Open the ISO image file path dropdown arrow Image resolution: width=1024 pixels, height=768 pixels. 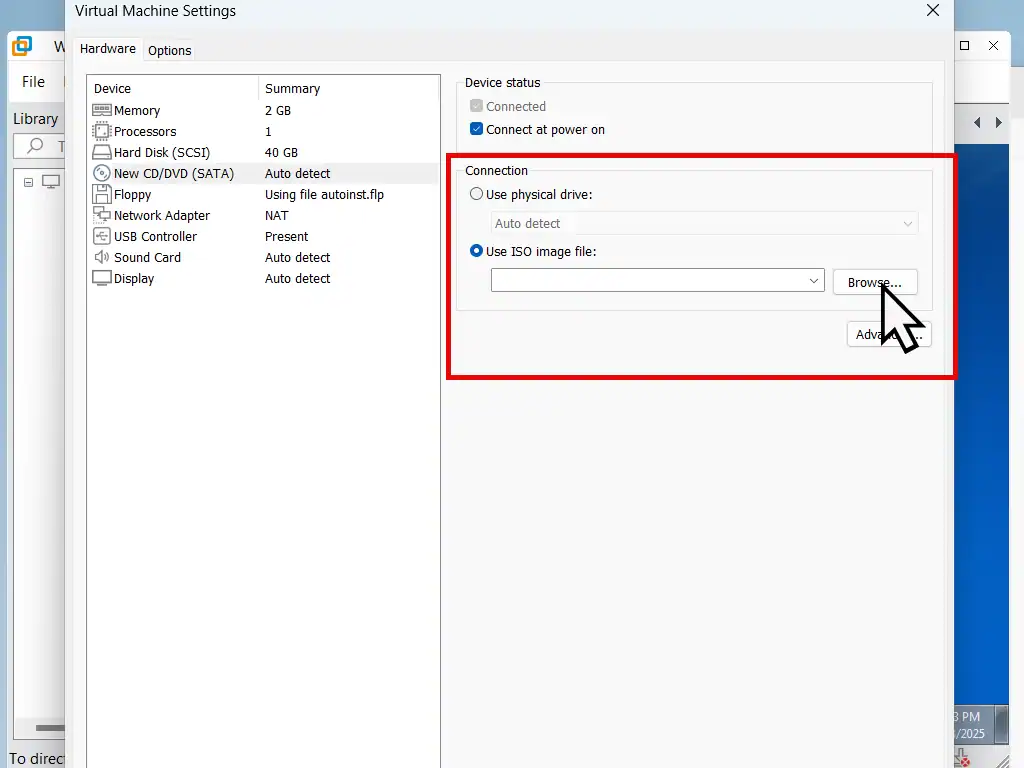814,281
